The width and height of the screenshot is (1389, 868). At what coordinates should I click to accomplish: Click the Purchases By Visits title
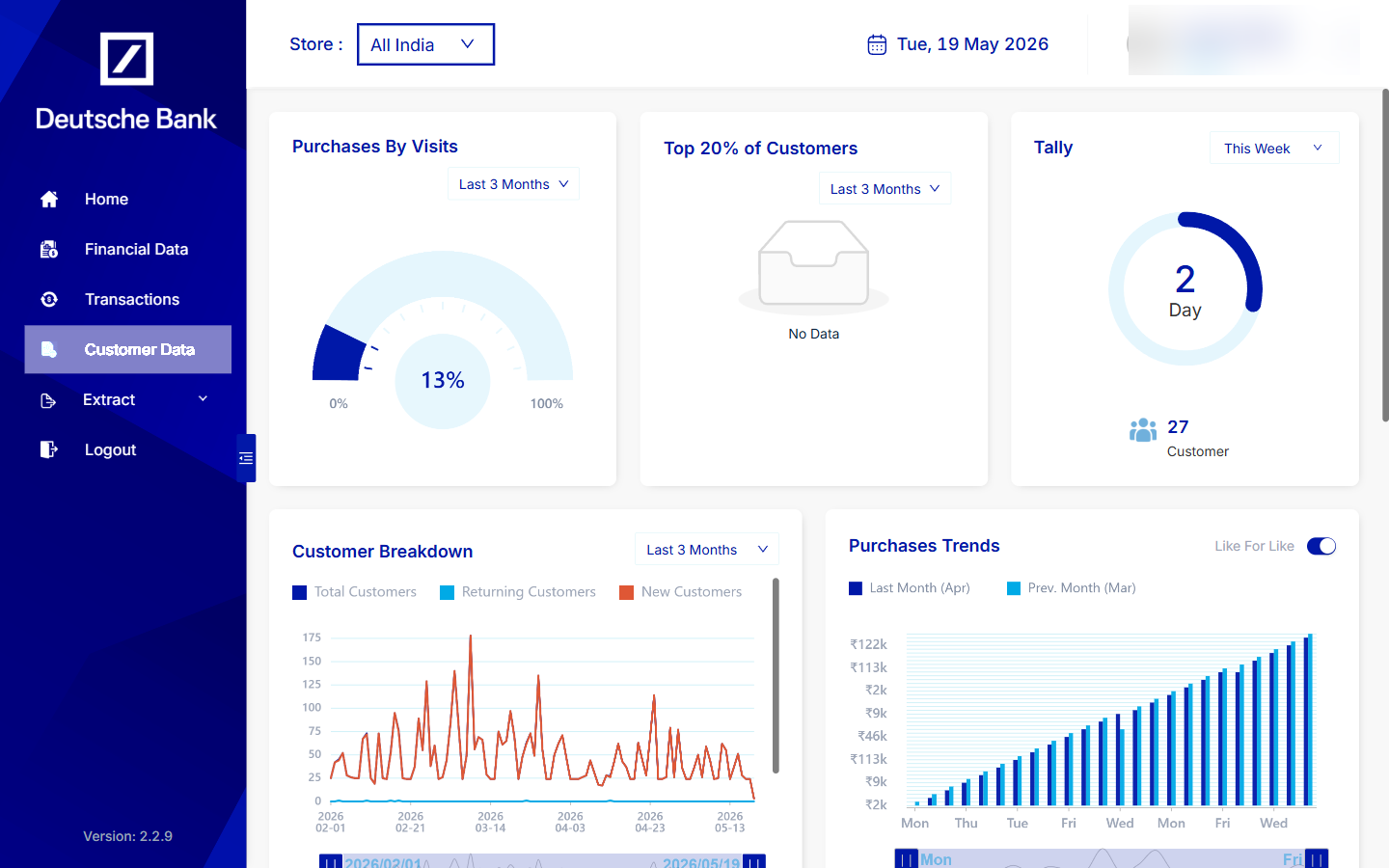375,147
